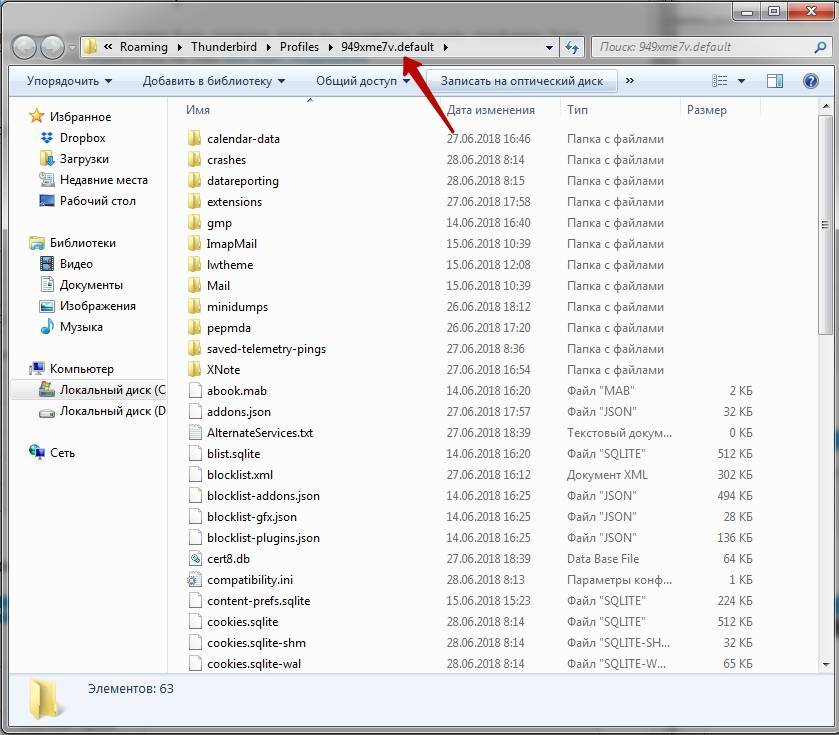Open the Help question mark icon
The height and width of the screenshot is (735, 839).
(811, 81)
